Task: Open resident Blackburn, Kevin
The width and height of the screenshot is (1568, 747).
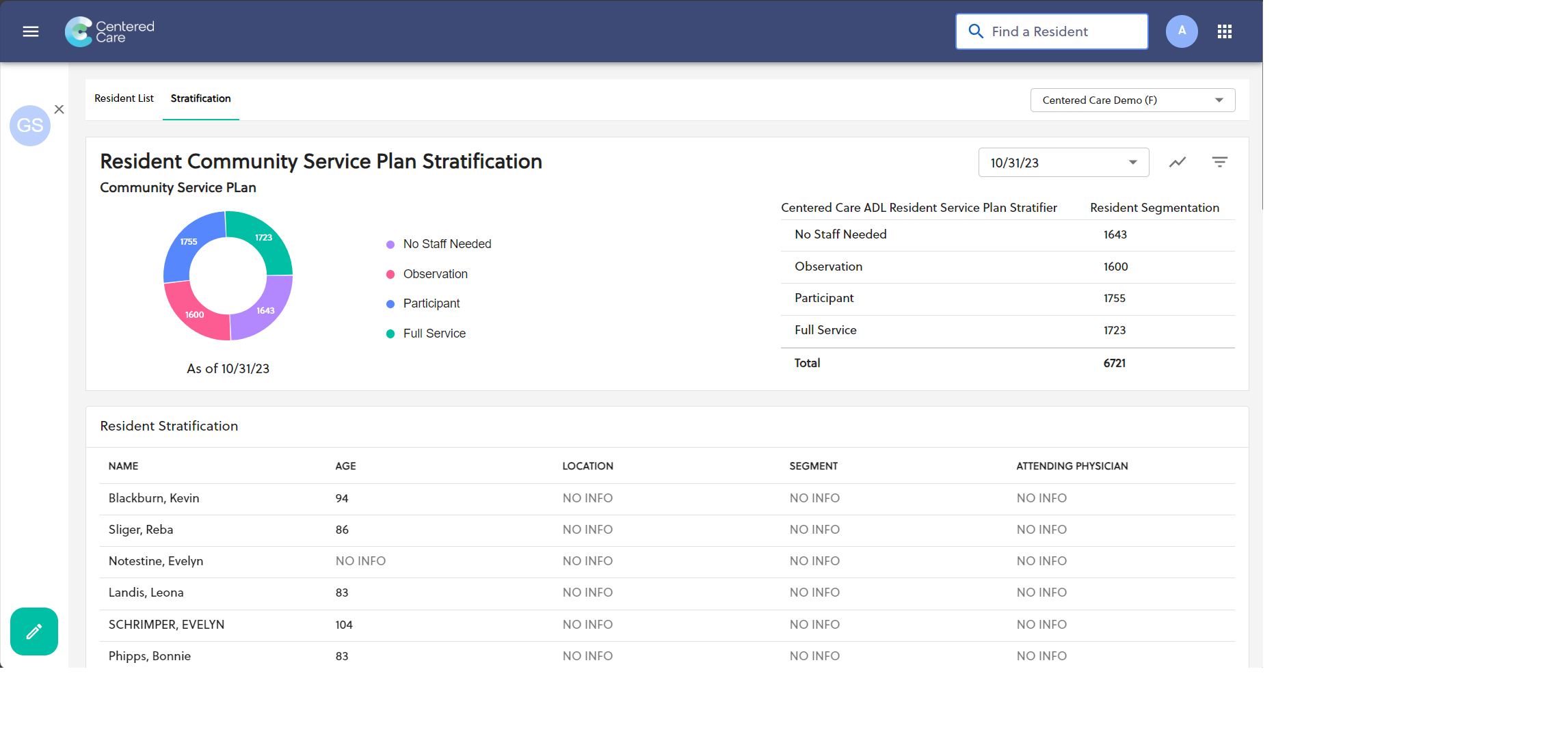Action: coord(154,498)
